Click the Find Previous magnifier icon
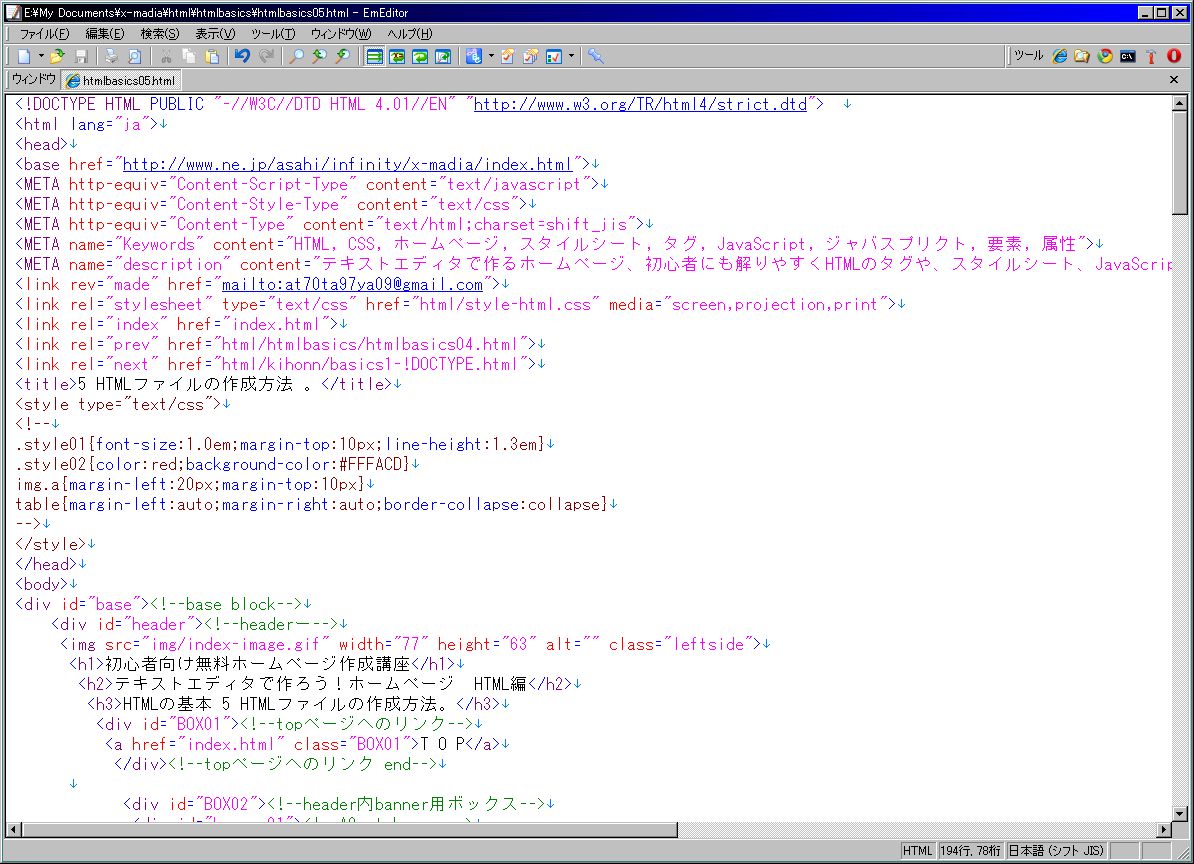Image resolution: width=1194 pixels, height=864 pixels. click(320, 56)
